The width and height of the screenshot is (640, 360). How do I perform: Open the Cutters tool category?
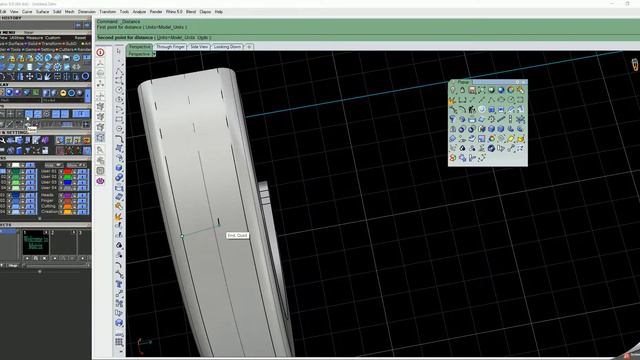coord(66,49)
